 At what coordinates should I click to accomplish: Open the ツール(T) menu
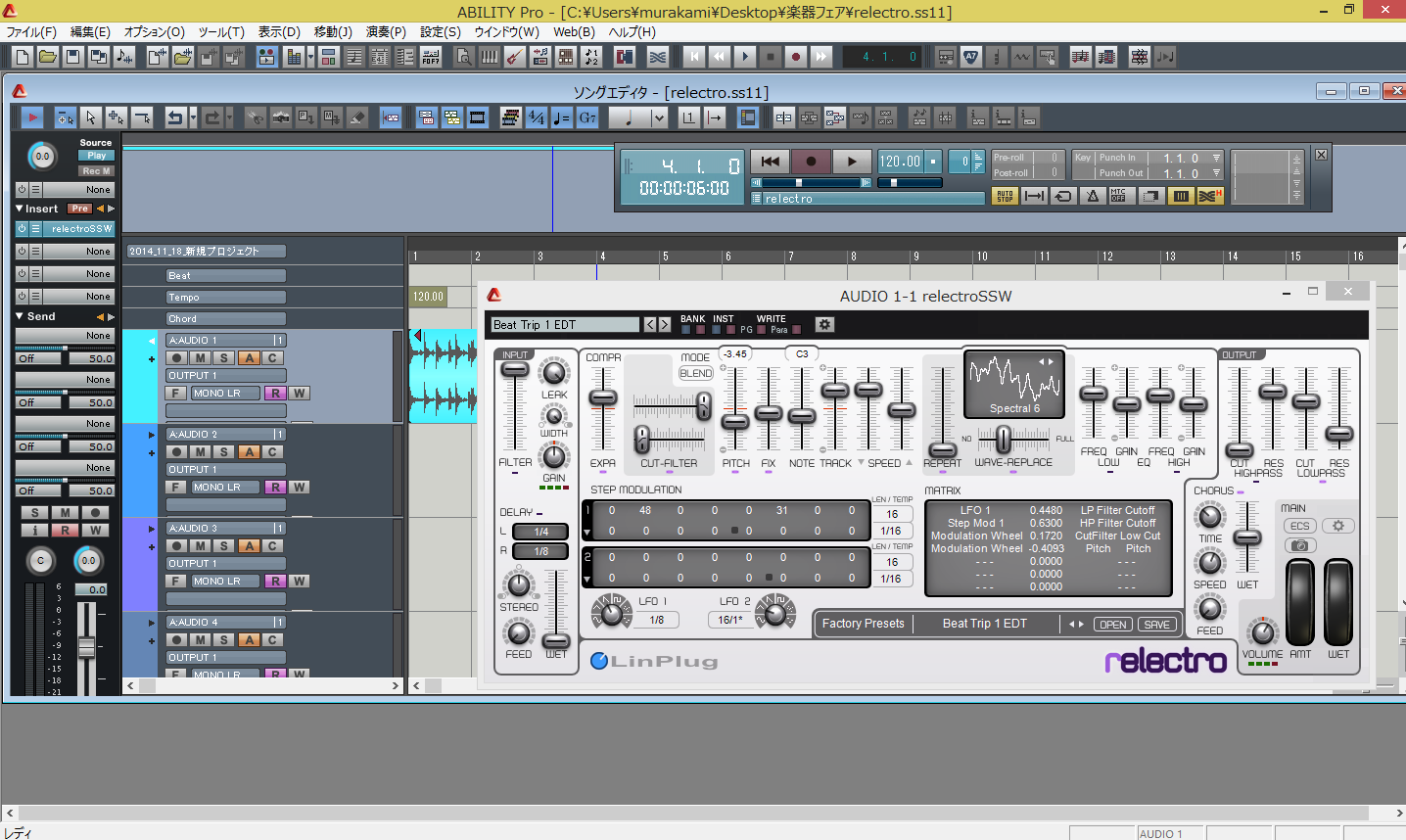point(221,31)
